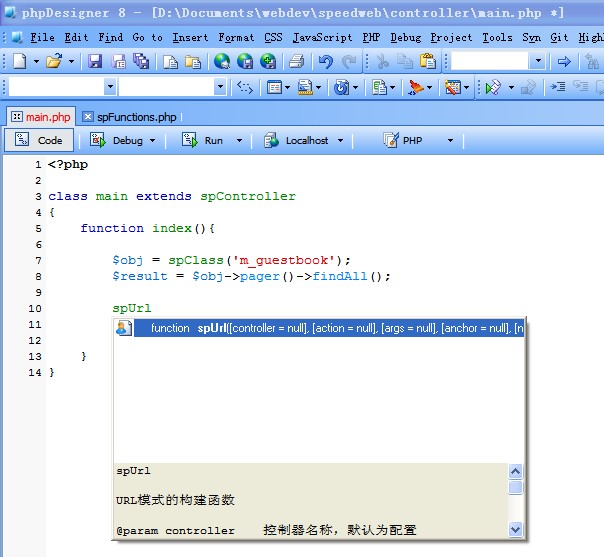
Task: Click the phpDesigner icon in menu bar
Action: point(17,37)
